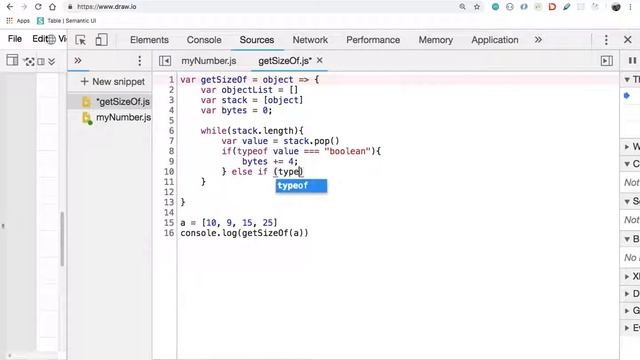Click code text 'a = [10, 9, 15, 25]'
The image size is (640, 360).
(229, 223)
